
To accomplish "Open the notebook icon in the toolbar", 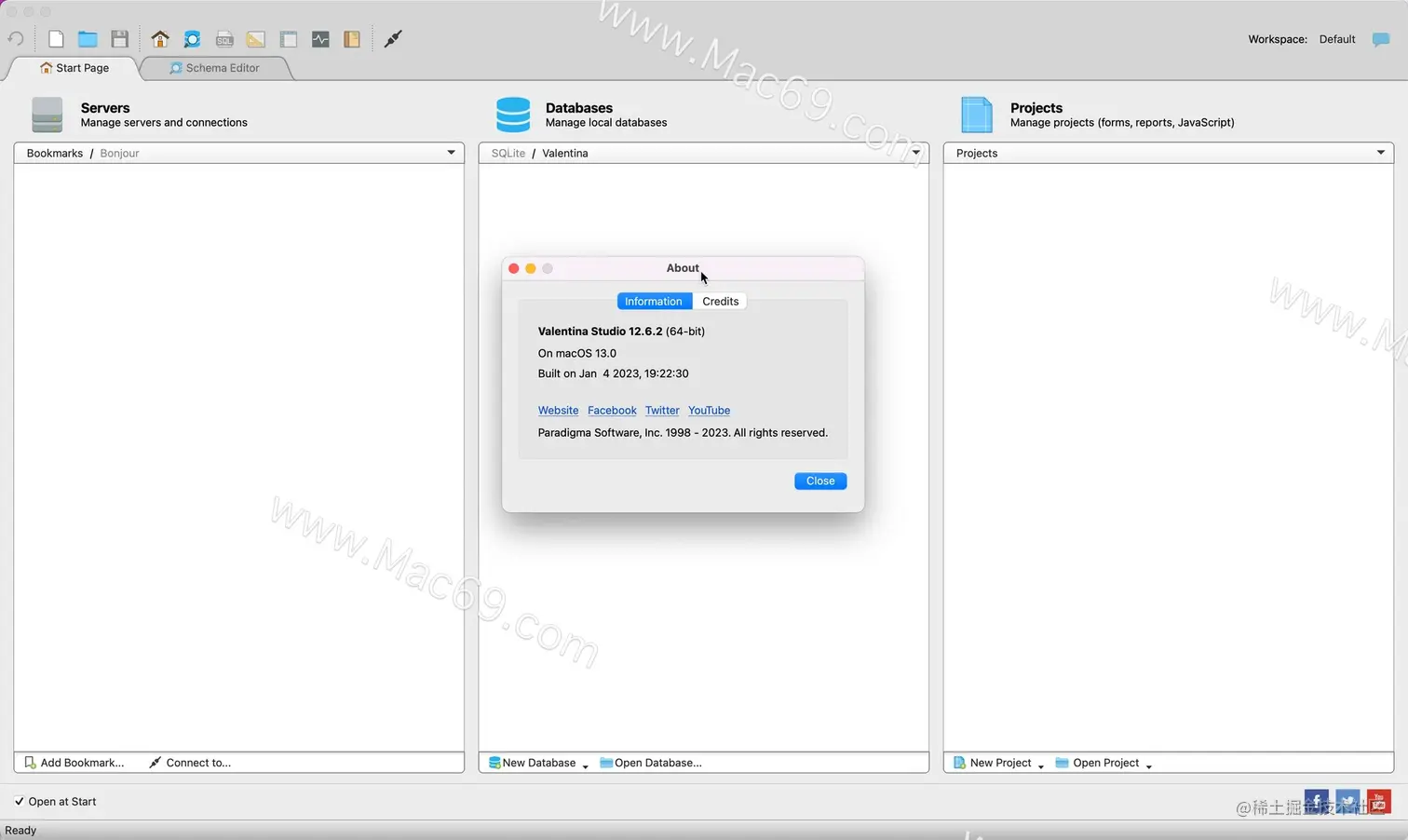I will (352, 39).
